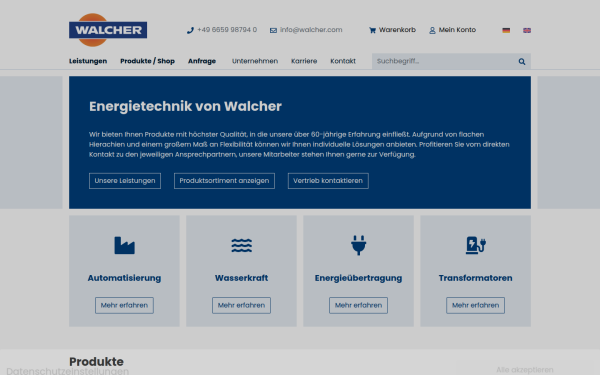Click the Transformatoren heading
This screenshot has height=375, width=600.
click(x=476, y=278)
